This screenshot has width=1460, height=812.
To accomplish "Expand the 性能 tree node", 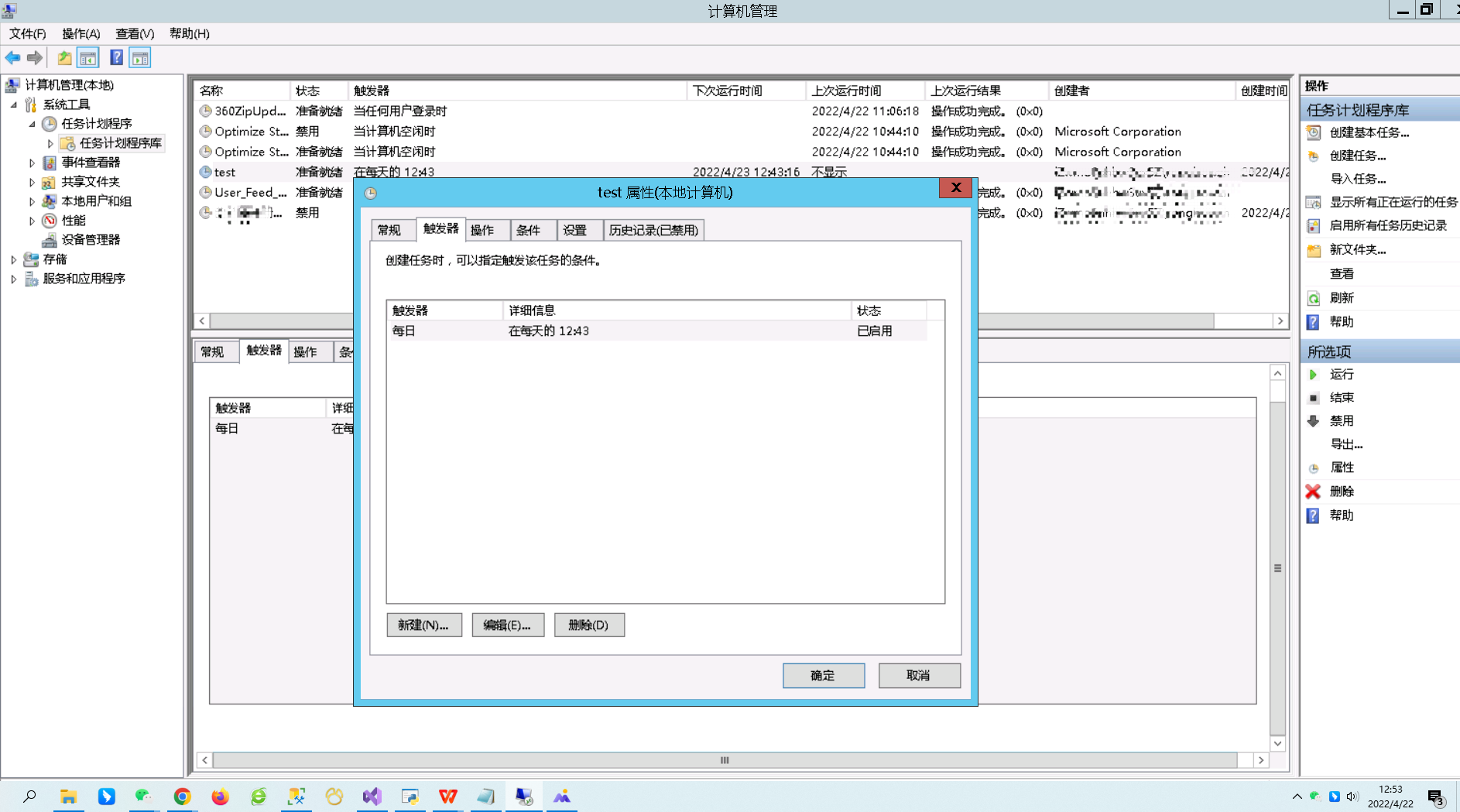I will (32, 221).
